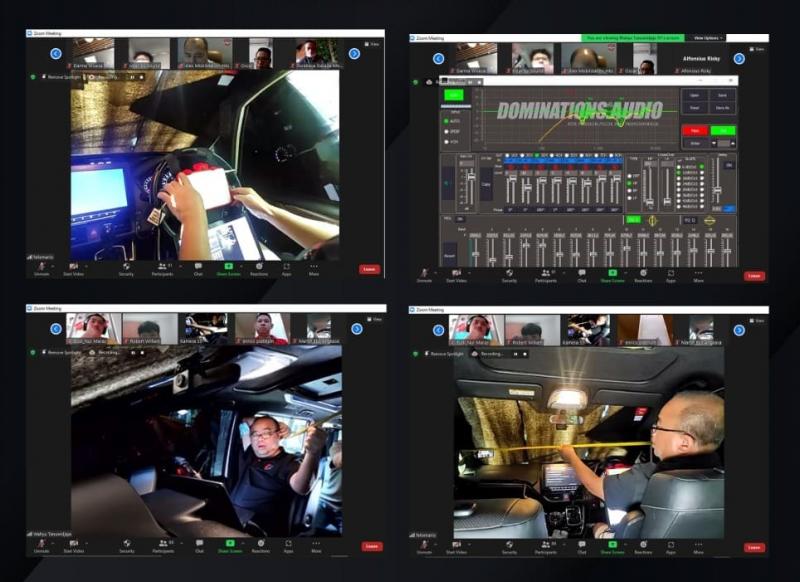Click Share Screen in the steering wheel meeting
Screen dimensions: 800x582
tap(229, 265)
